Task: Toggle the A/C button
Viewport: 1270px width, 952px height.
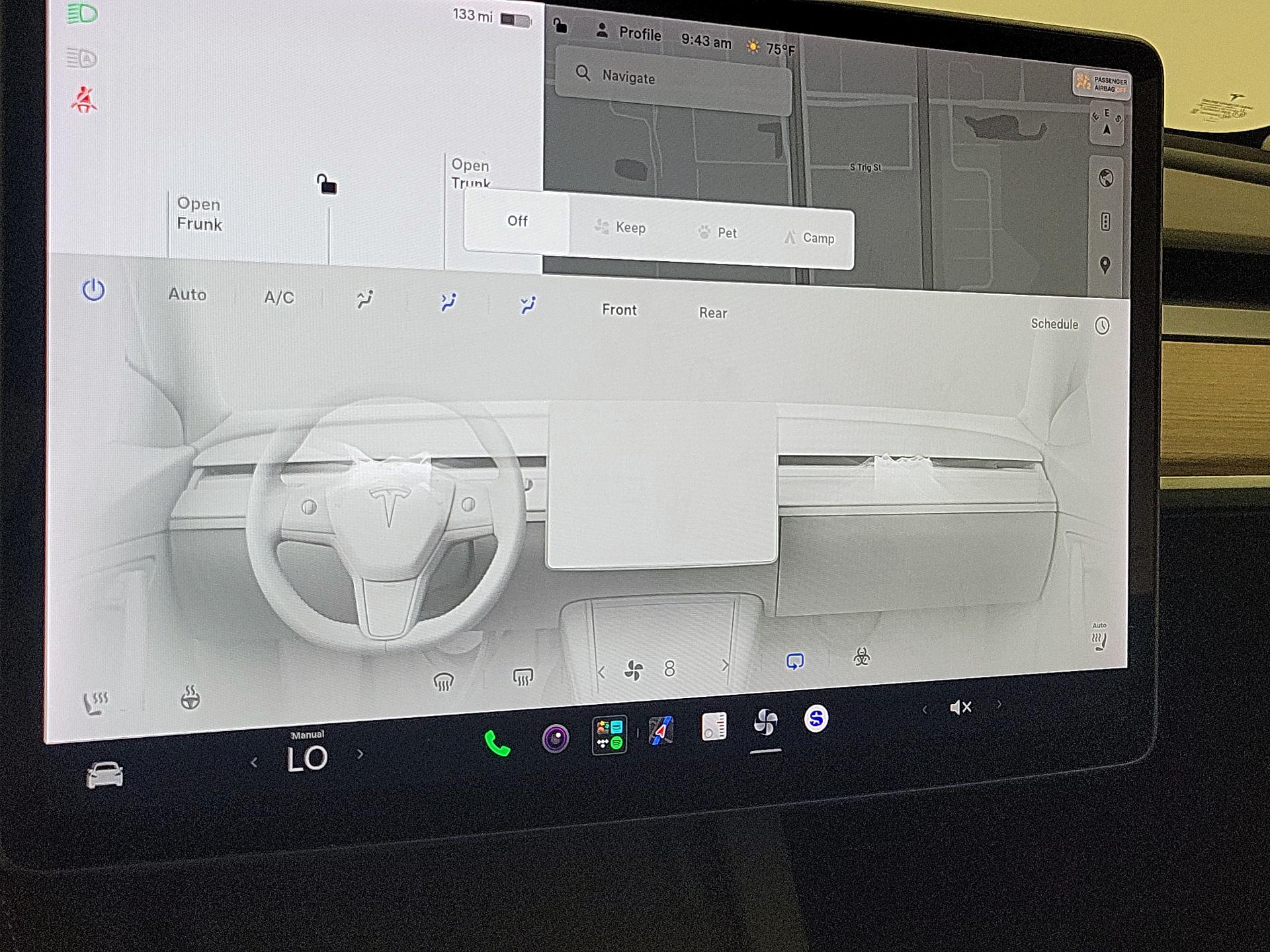Action: point(279,297)
